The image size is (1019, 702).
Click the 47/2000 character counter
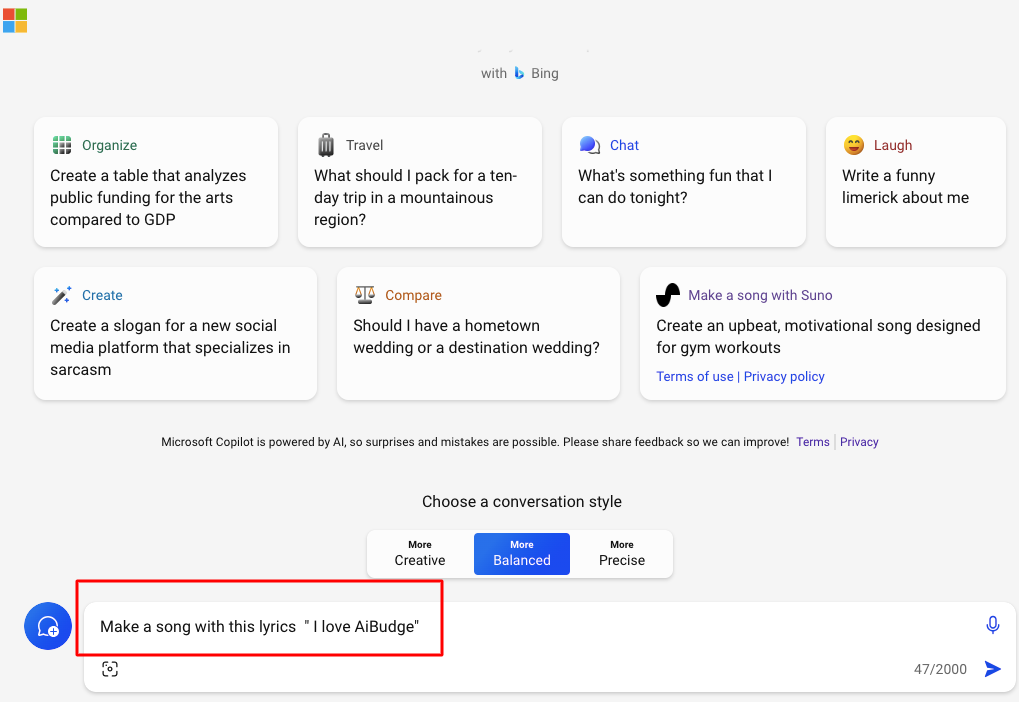click(x=940, y=669)
